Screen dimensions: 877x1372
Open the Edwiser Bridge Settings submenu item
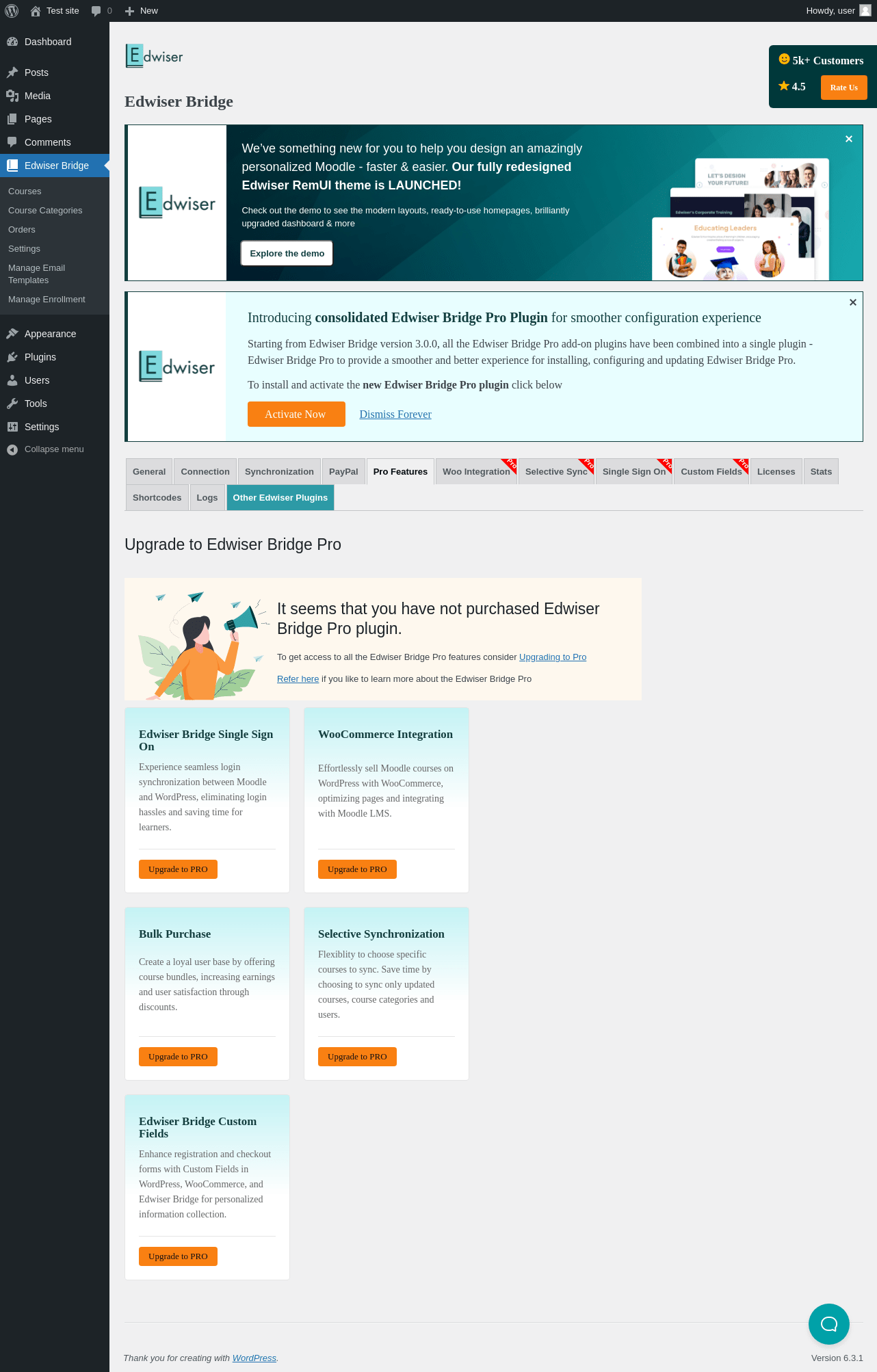(24, 249)
